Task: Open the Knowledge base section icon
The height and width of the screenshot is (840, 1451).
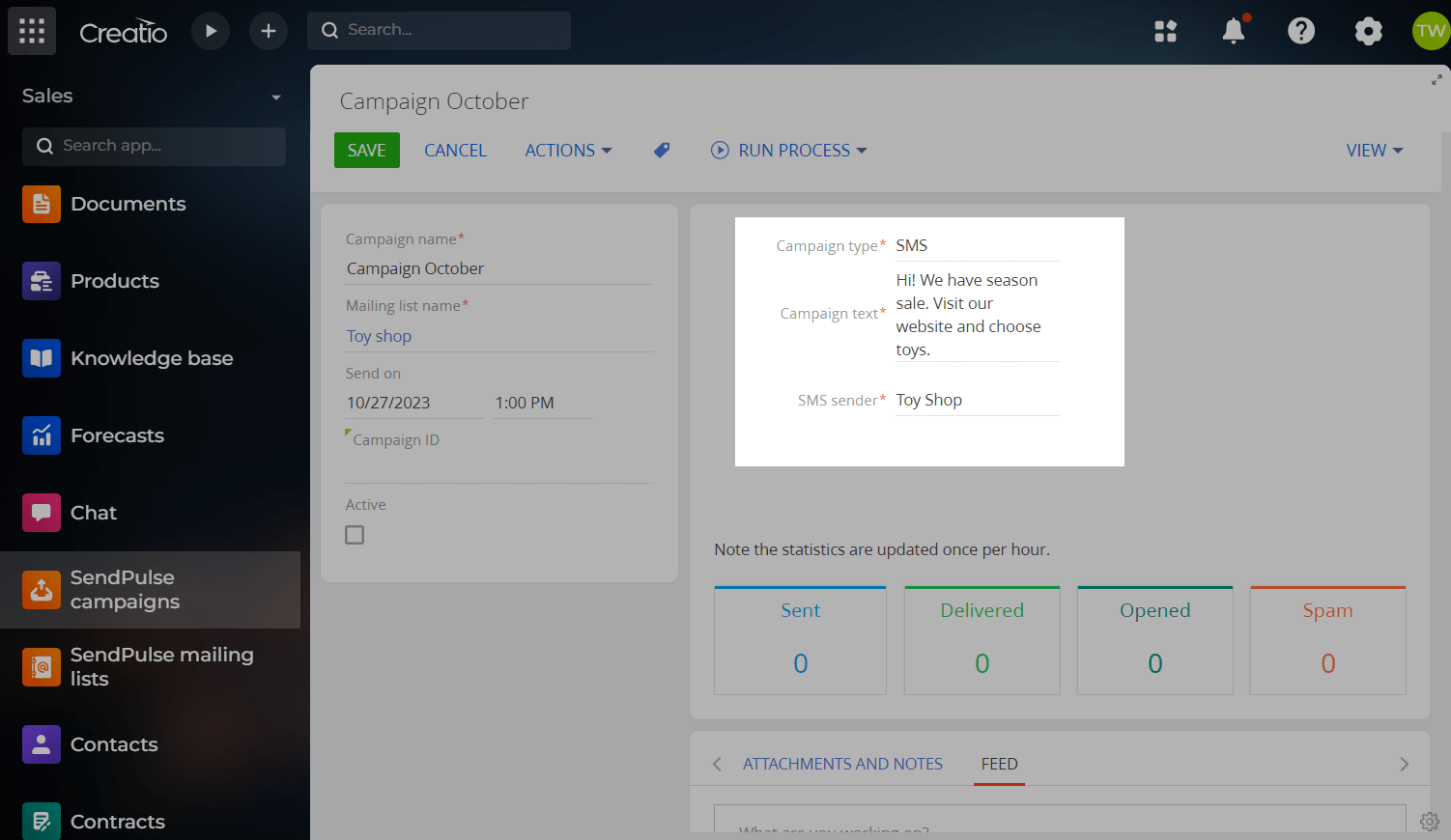Action: click(42, 358)
